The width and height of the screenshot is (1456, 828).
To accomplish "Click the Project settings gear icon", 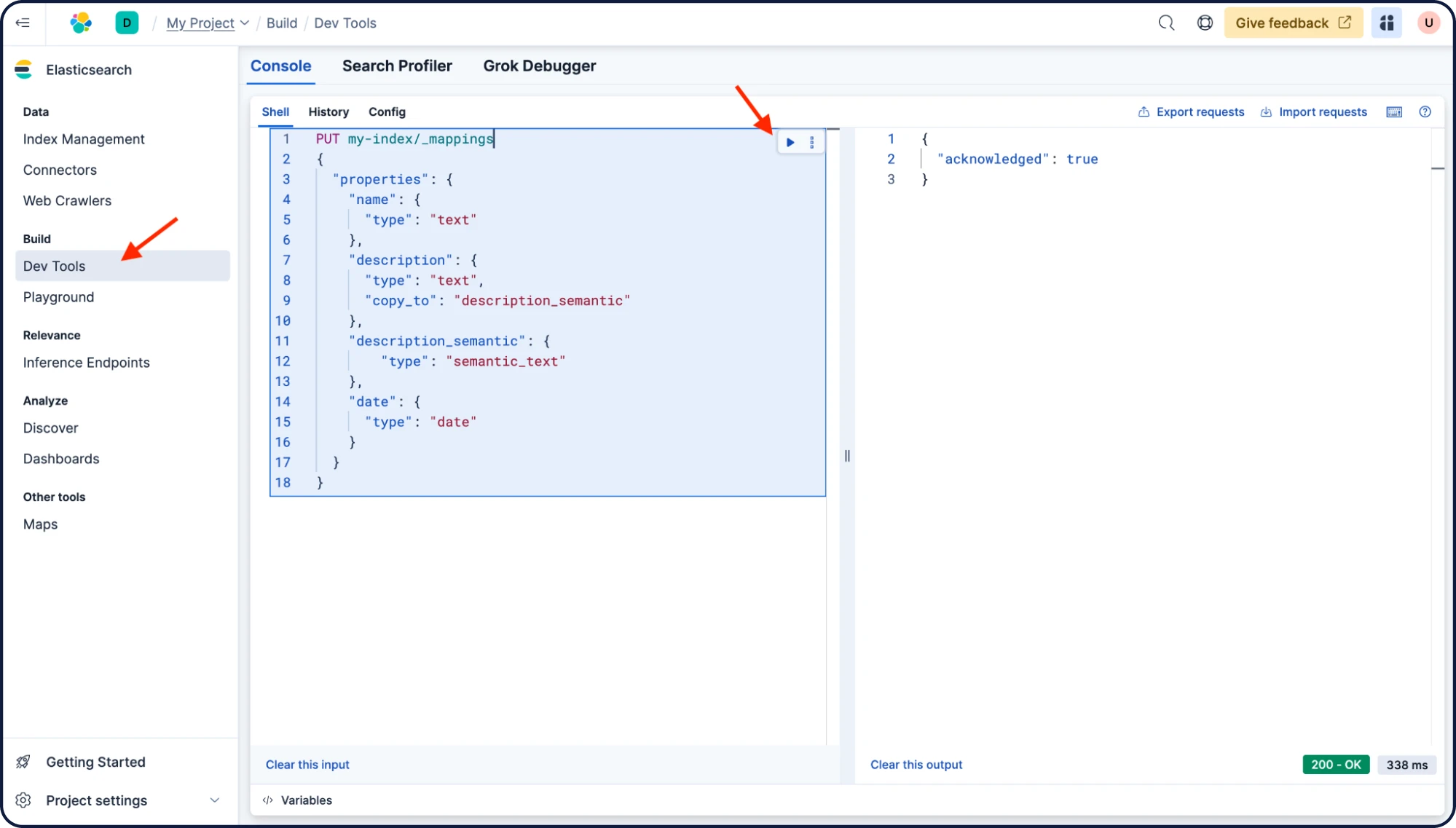I will (23, 800).
